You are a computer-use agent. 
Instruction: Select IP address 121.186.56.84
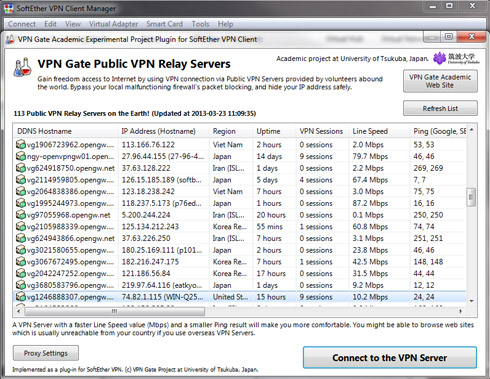click(146, 273)
